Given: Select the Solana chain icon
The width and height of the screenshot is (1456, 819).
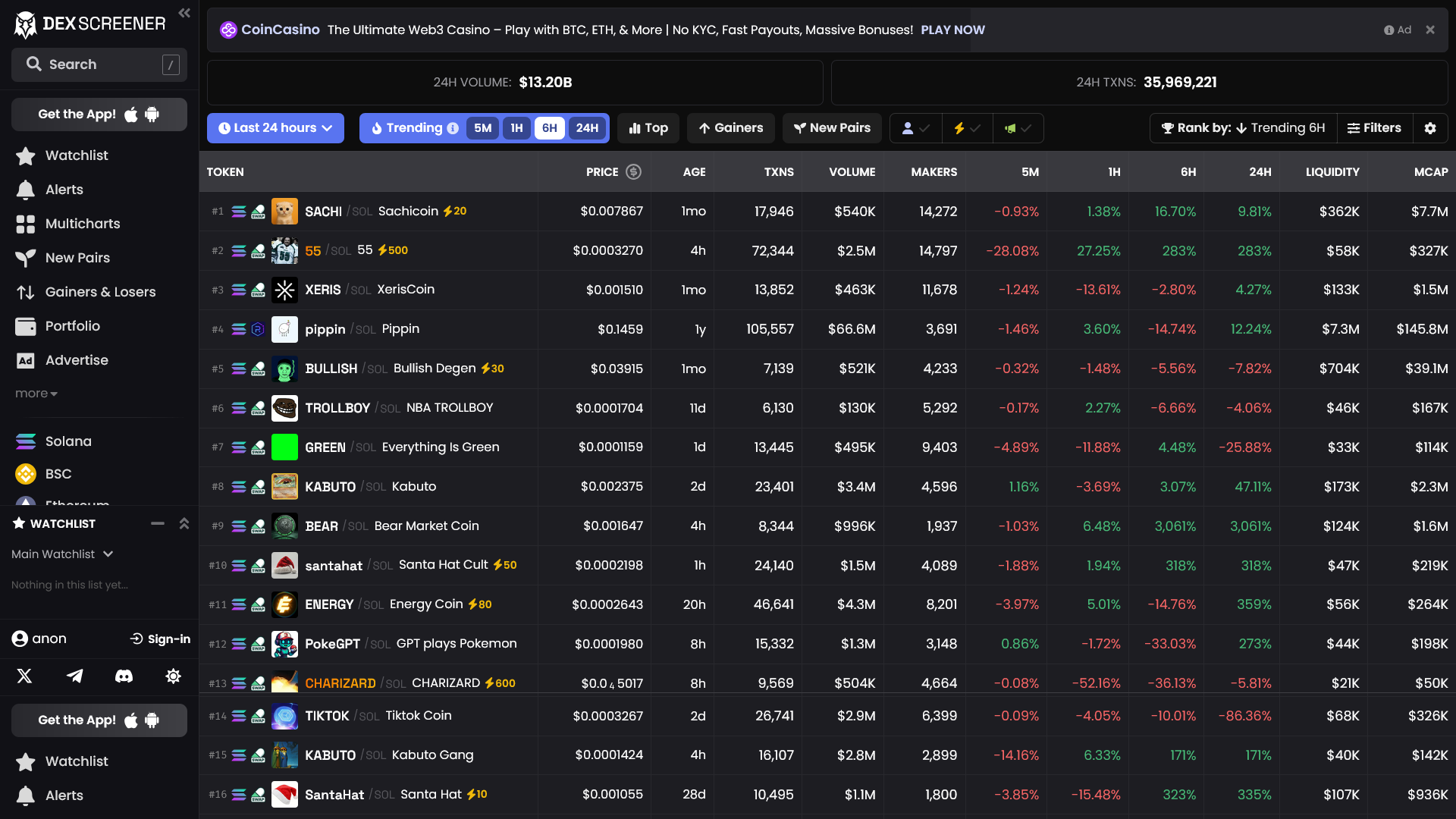Looking at the screenshot, I should [26, 441].
